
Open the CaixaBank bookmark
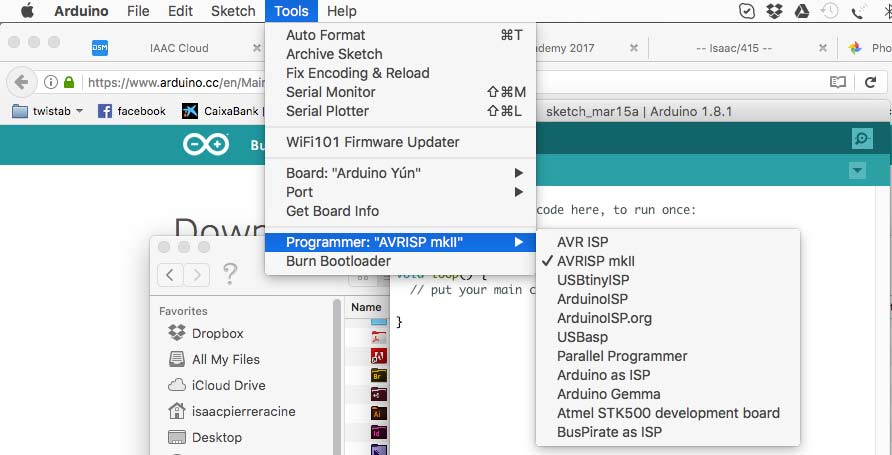click(x=221, y=111)
